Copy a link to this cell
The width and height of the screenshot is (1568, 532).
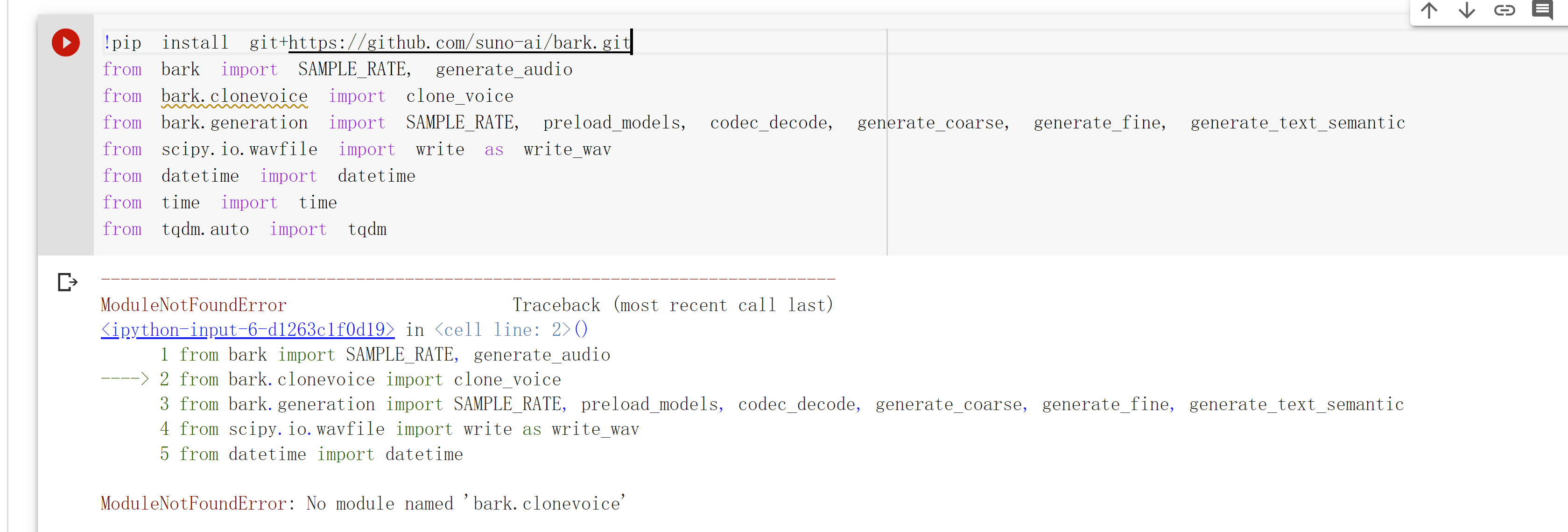pos(1505,10)
